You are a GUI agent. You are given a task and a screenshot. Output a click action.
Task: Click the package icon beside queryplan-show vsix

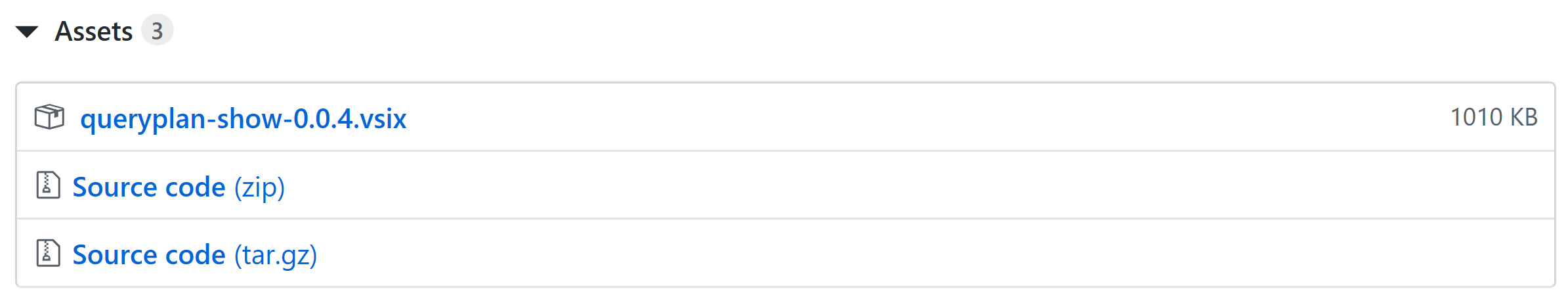coord(49,118)
